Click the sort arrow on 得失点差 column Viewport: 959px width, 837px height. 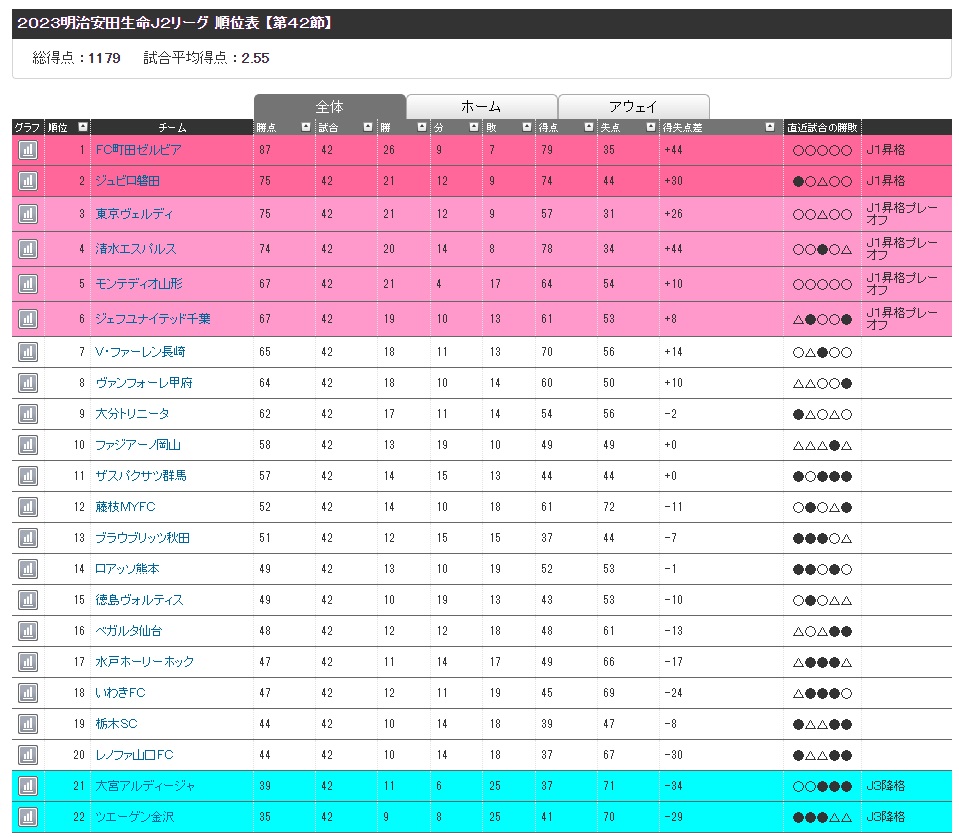769,127
